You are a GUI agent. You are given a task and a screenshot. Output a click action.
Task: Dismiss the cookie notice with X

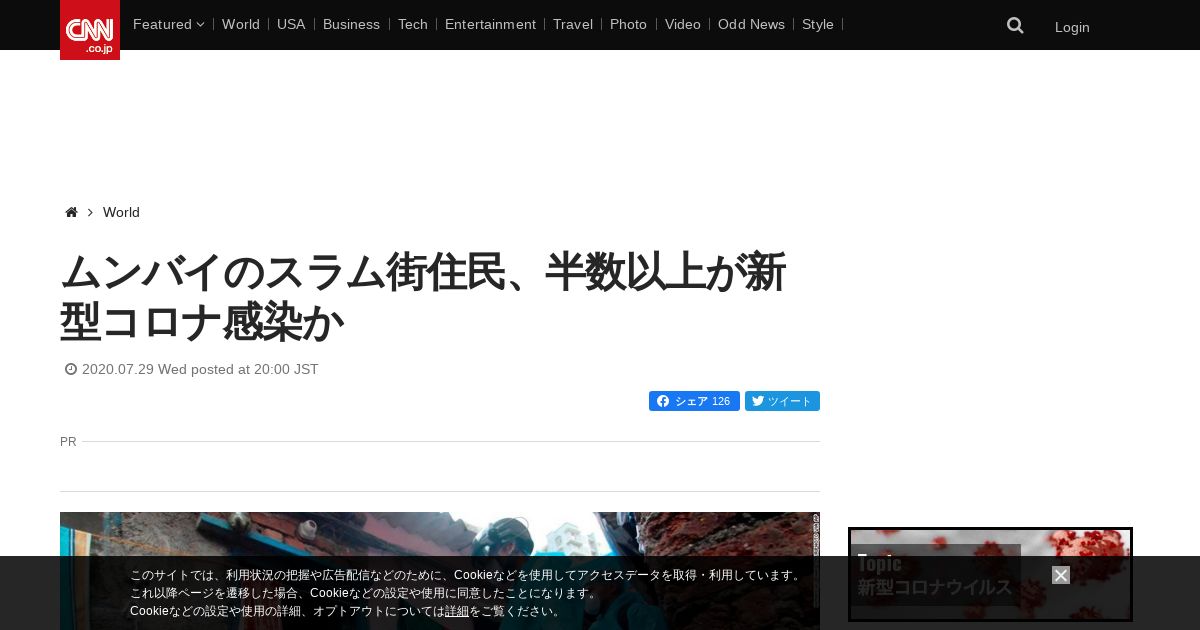coord(1061,575)
